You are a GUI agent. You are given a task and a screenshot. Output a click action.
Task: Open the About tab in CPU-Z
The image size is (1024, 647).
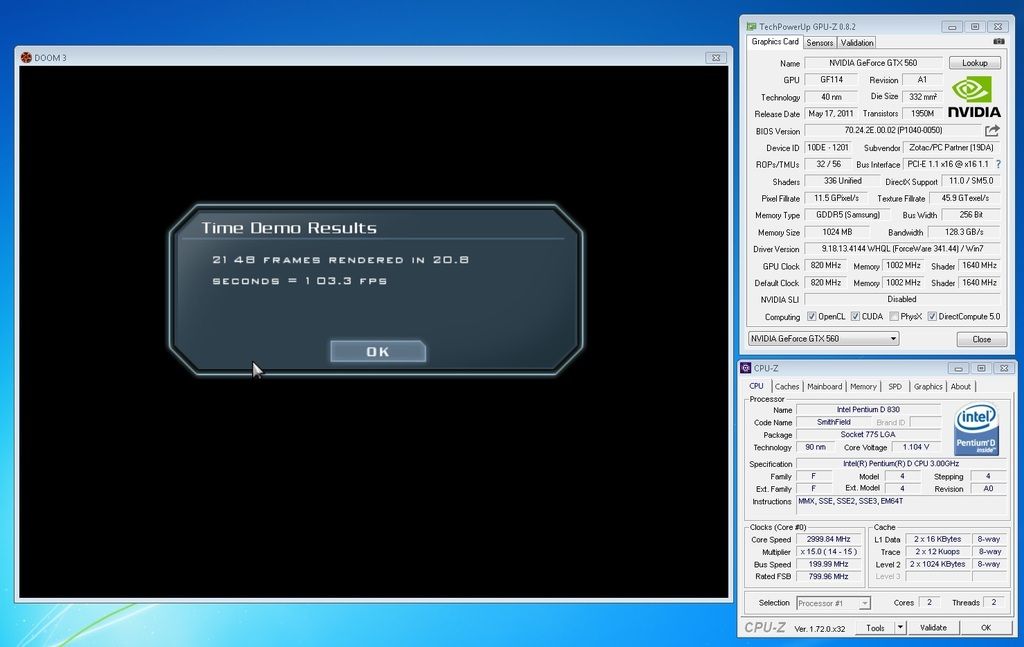(x=961, y=387)
